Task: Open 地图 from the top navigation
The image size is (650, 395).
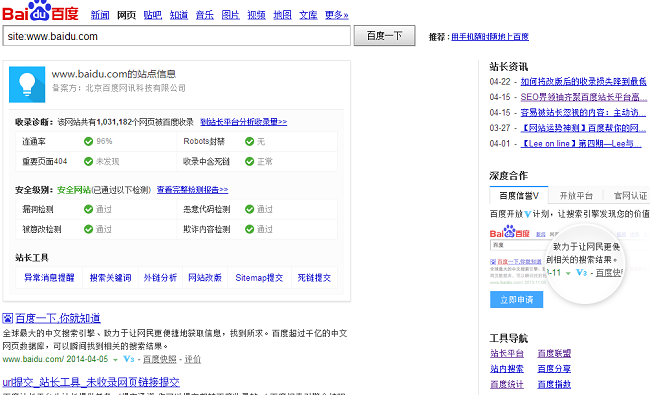Action: 282,15
